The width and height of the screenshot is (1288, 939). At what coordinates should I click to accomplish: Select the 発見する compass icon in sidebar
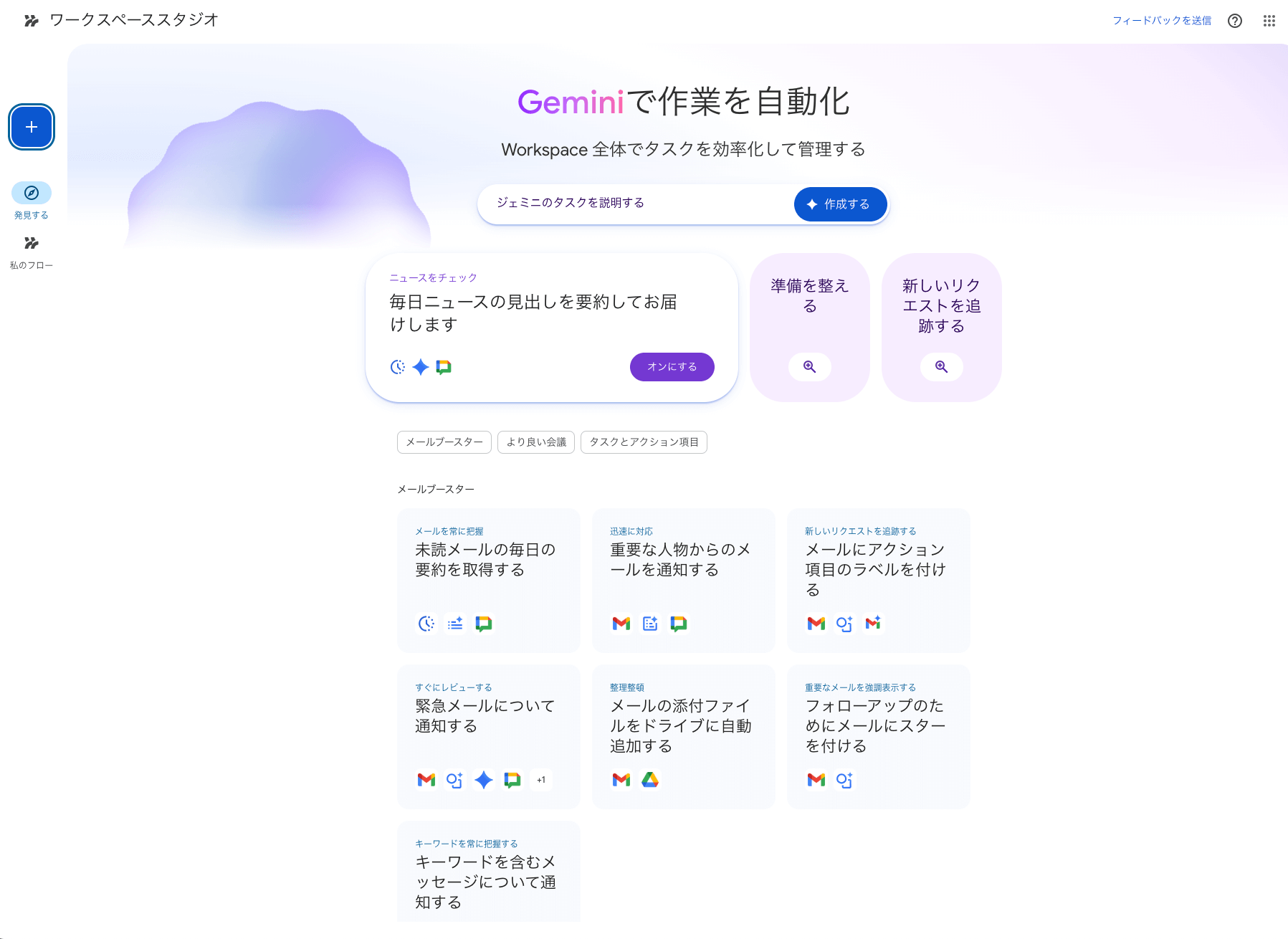pos(31,192)
